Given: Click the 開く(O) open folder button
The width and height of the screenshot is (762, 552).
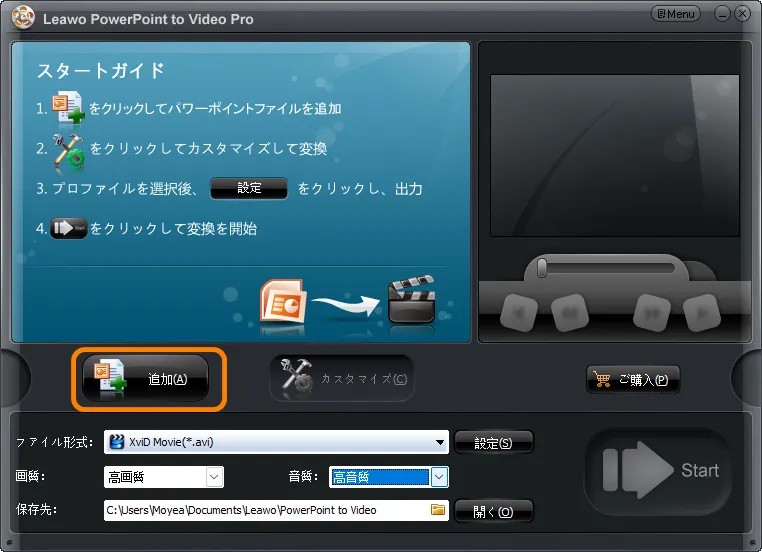Looking at the screenshot, I should click(x=493, y=511).
